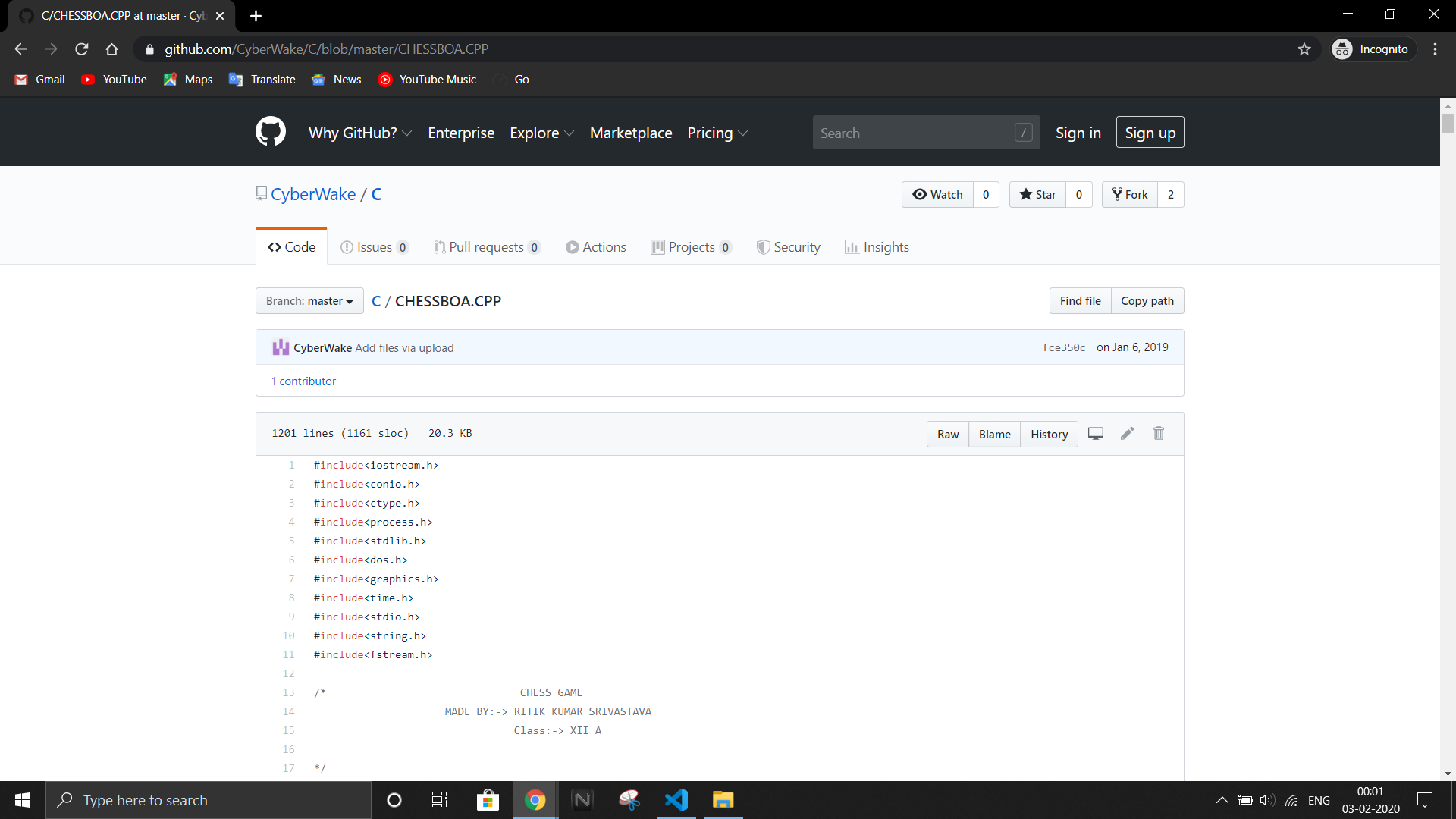Image resolution: width=1456 pixels, height=819 pixels.
Task: Open commit fce350c link
Action: click(1063, 347)
